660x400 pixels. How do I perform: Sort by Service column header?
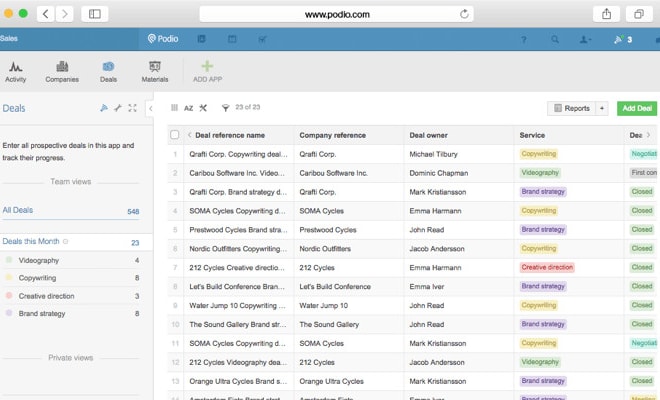(x=532, y=135)
